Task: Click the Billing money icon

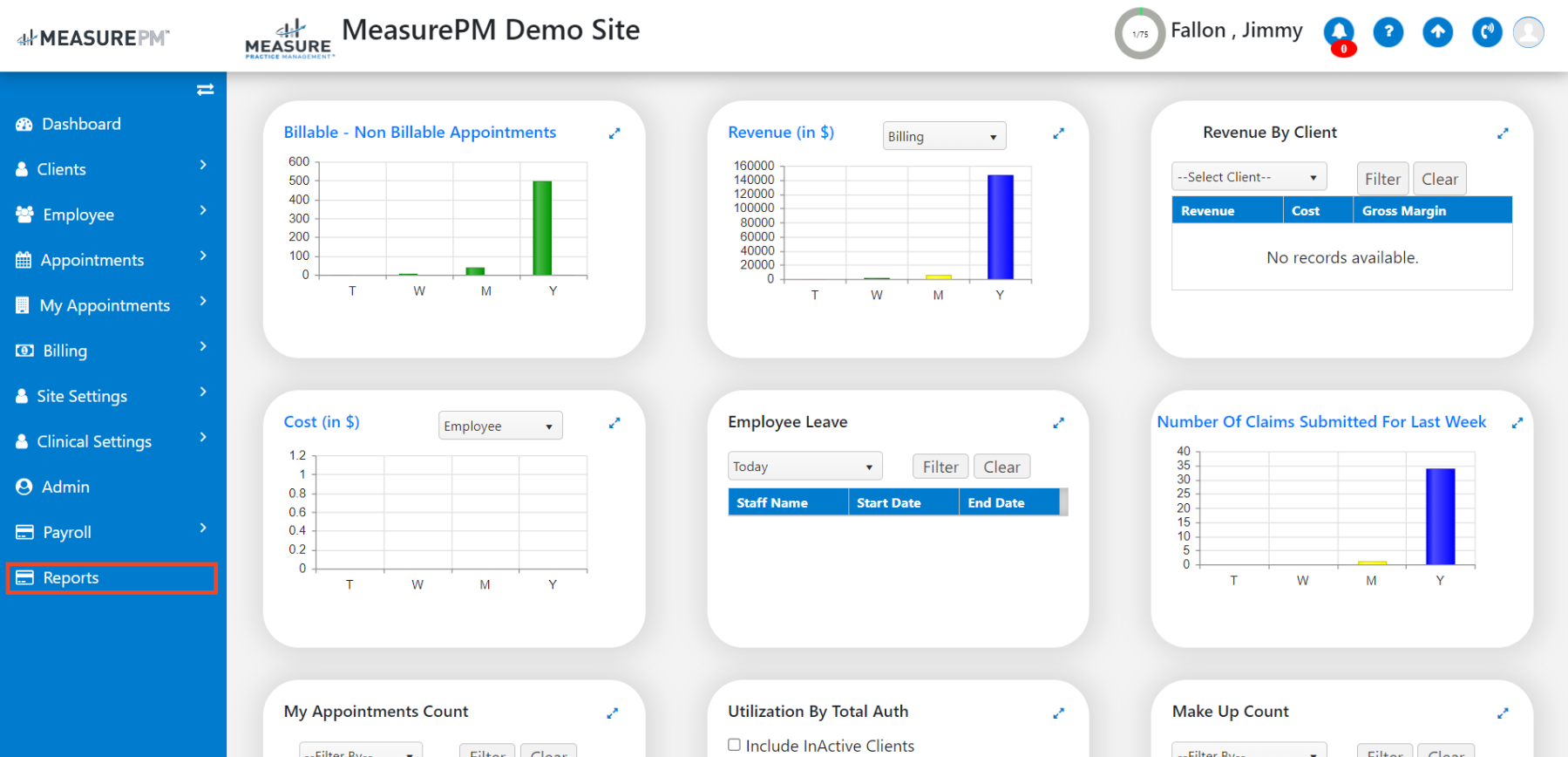Action: click(x=24, y=351)
